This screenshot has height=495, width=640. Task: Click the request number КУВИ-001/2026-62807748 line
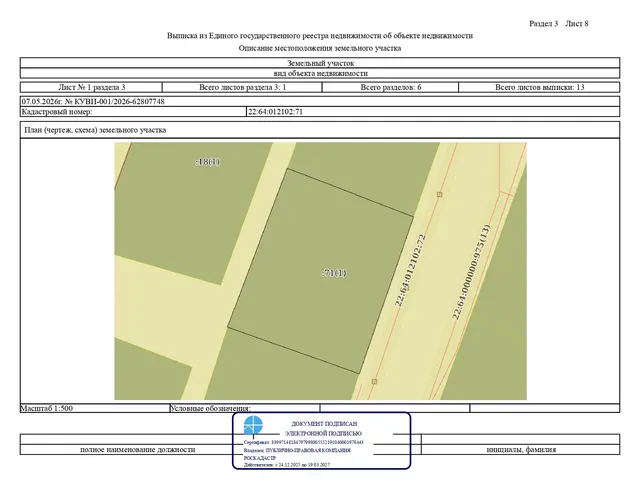coord(93,102)
